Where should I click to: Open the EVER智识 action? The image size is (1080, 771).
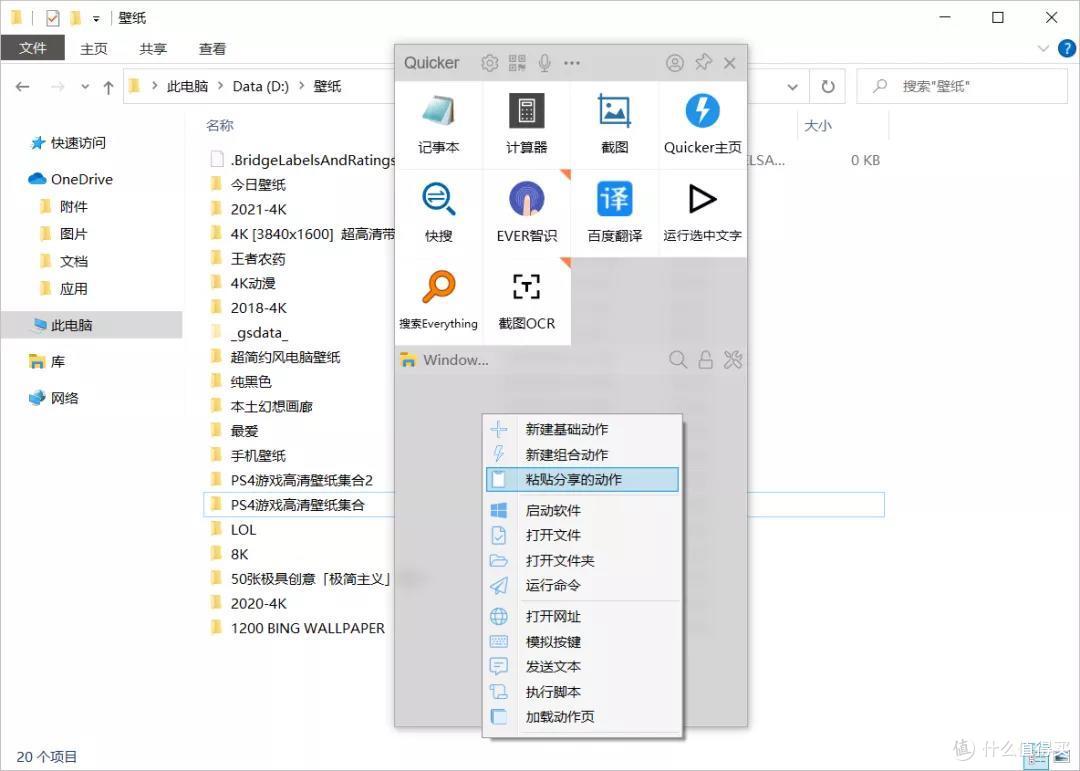pos(527,213)
